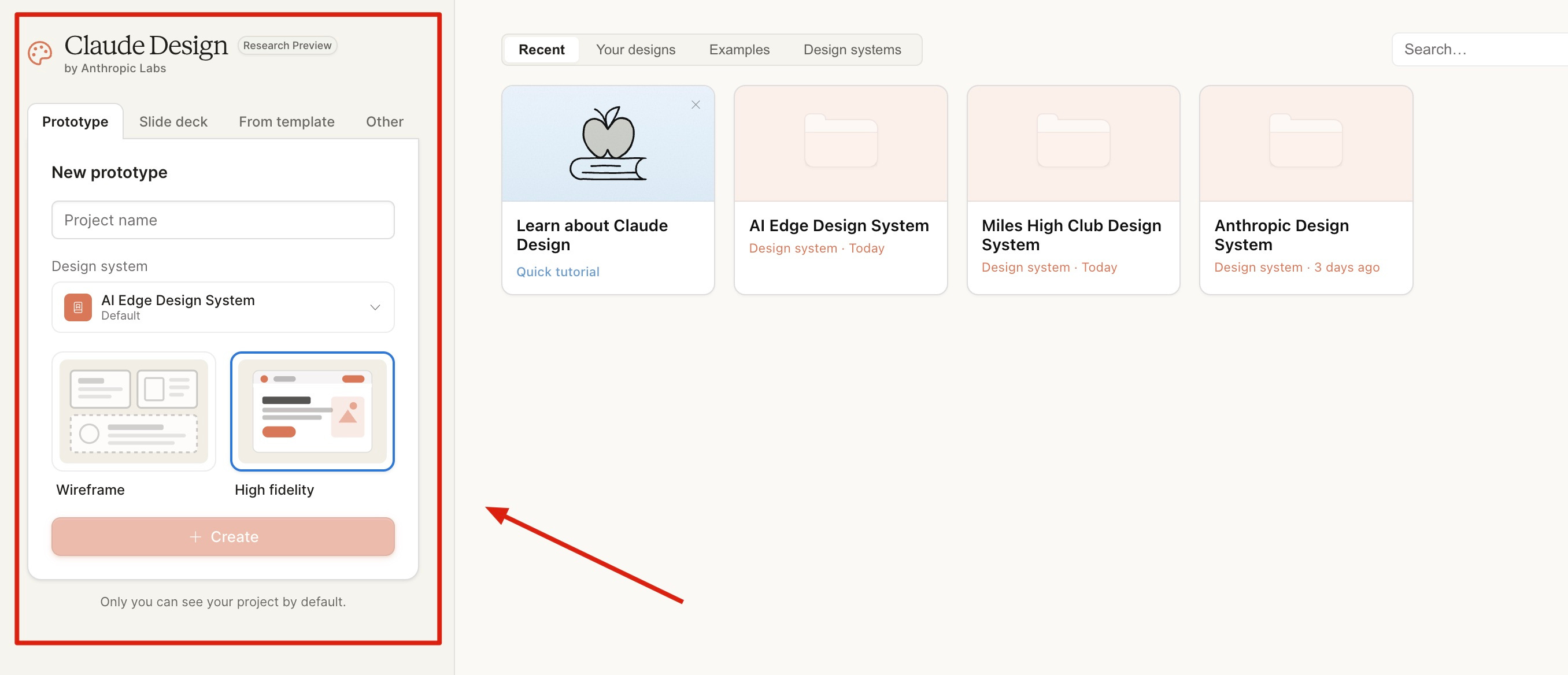Click the AI Edge Design System folder icon

tap(840, 140)
